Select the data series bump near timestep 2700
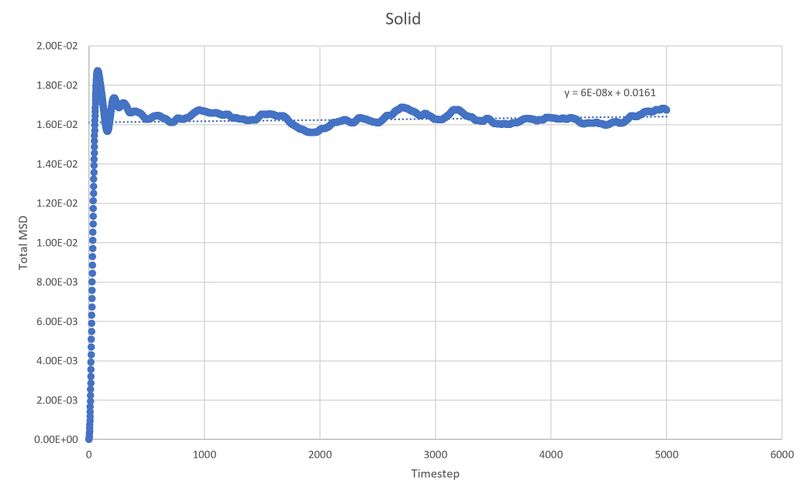800x488 pixels. point(403,108)
